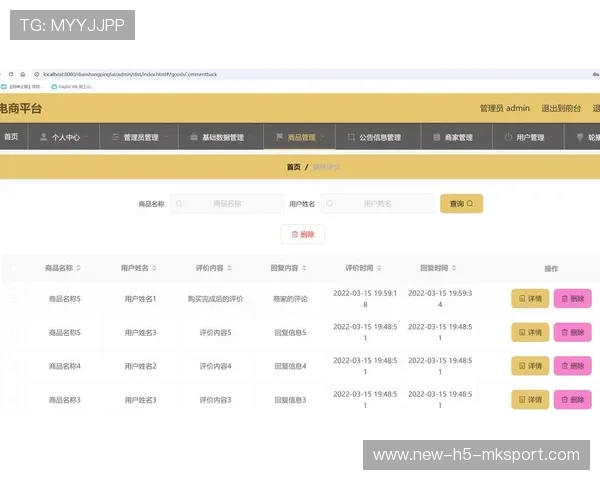Delete the 评价内容3 row
This screenshot has height=480, width=600.
(x=572, y=400)
